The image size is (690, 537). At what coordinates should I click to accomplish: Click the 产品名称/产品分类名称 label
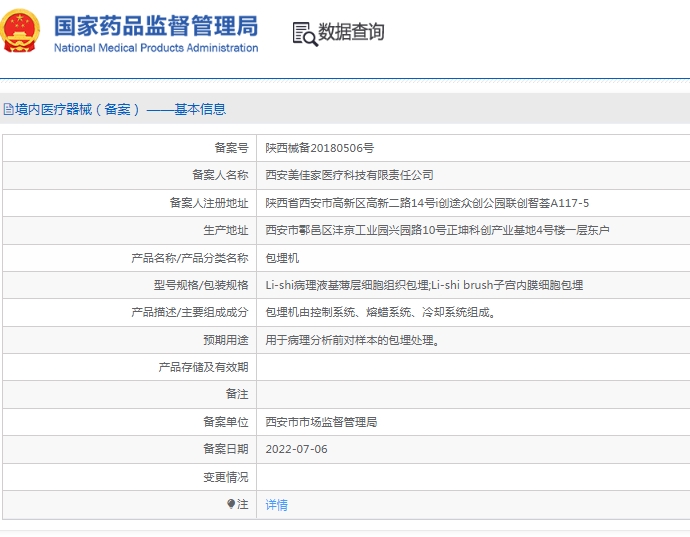tap(190, 258)
